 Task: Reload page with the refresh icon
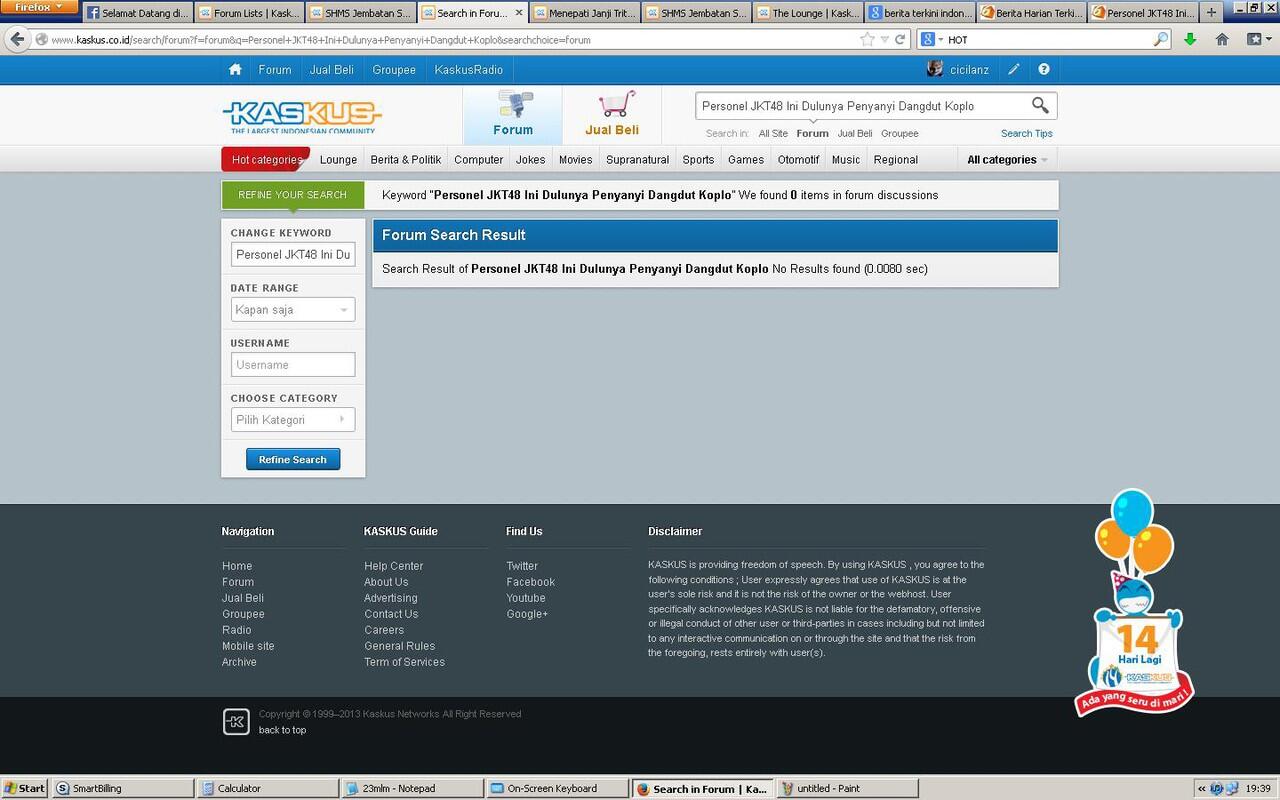[x=899, y=39]
